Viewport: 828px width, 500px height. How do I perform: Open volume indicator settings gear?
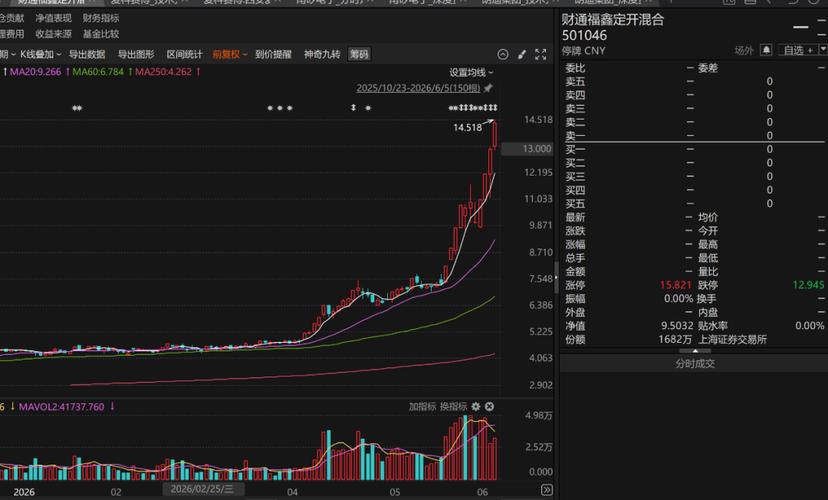476,406
